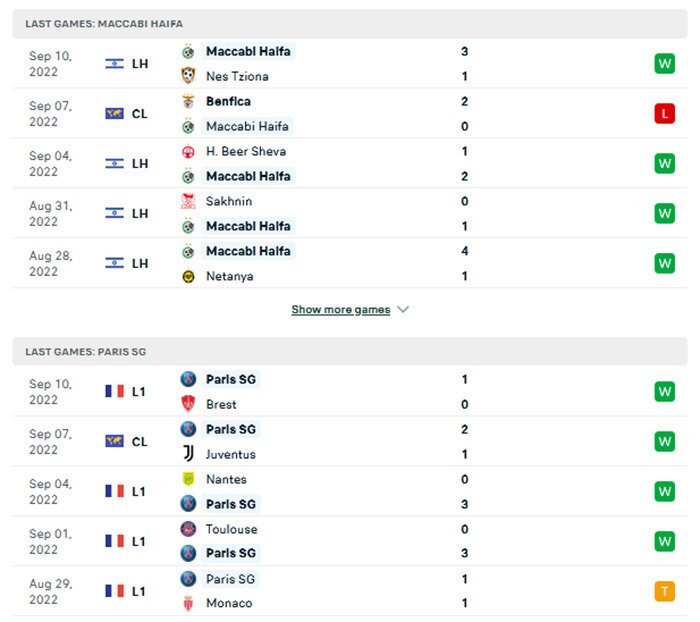Click the Benfica club crest icon
Viewport: 700px width, 622px height.
(188, 102)
